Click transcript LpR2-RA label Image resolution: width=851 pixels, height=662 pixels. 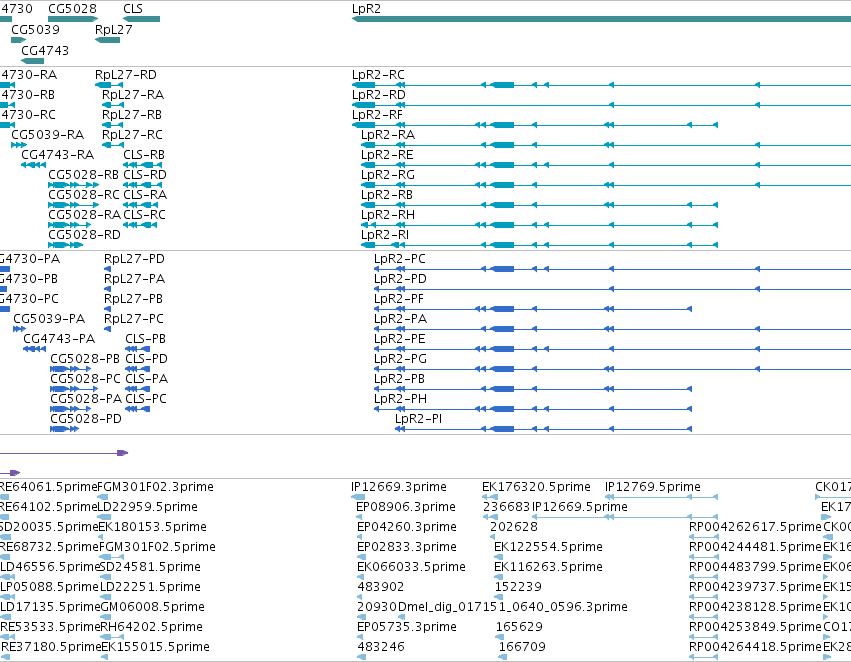388,135
